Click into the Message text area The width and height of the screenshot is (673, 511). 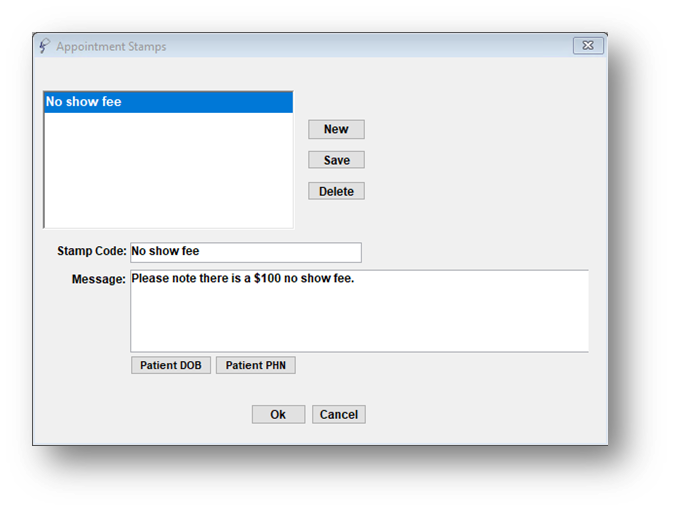pyautogui.click(x=360, y=311)
